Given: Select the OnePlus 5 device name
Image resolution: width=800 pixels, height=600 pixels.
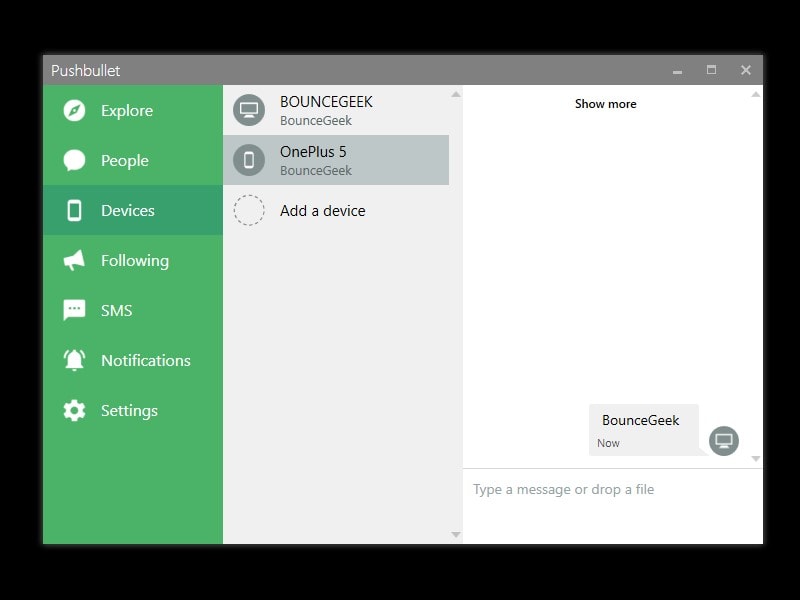Looking at the screenshot, I should coord(313,152).
